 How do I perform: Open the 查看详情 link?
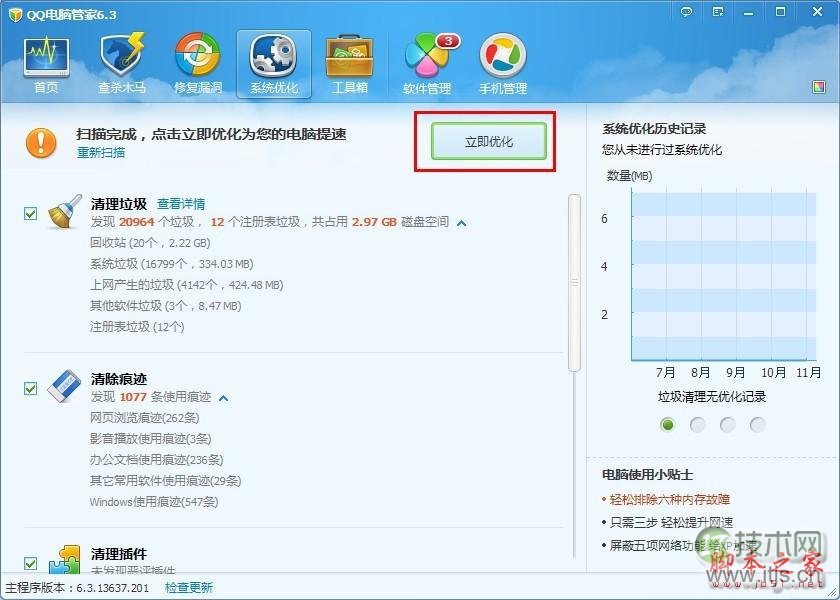181,204
